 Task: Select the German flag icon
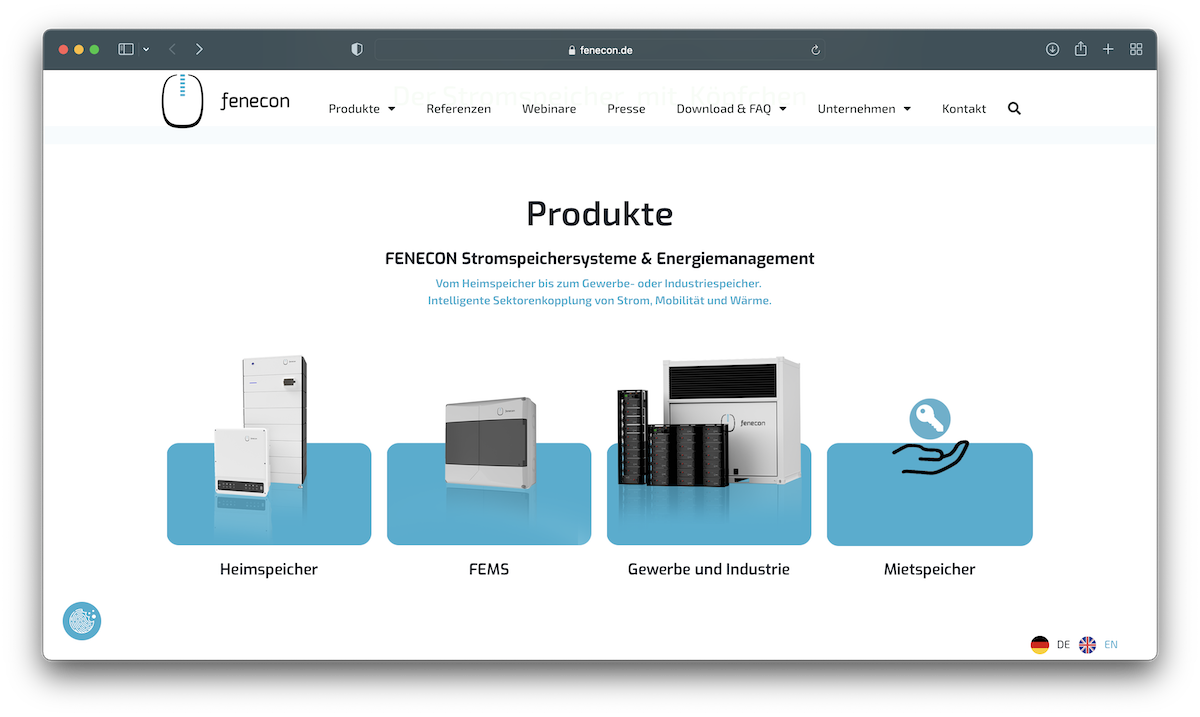tap(1040, 645)
